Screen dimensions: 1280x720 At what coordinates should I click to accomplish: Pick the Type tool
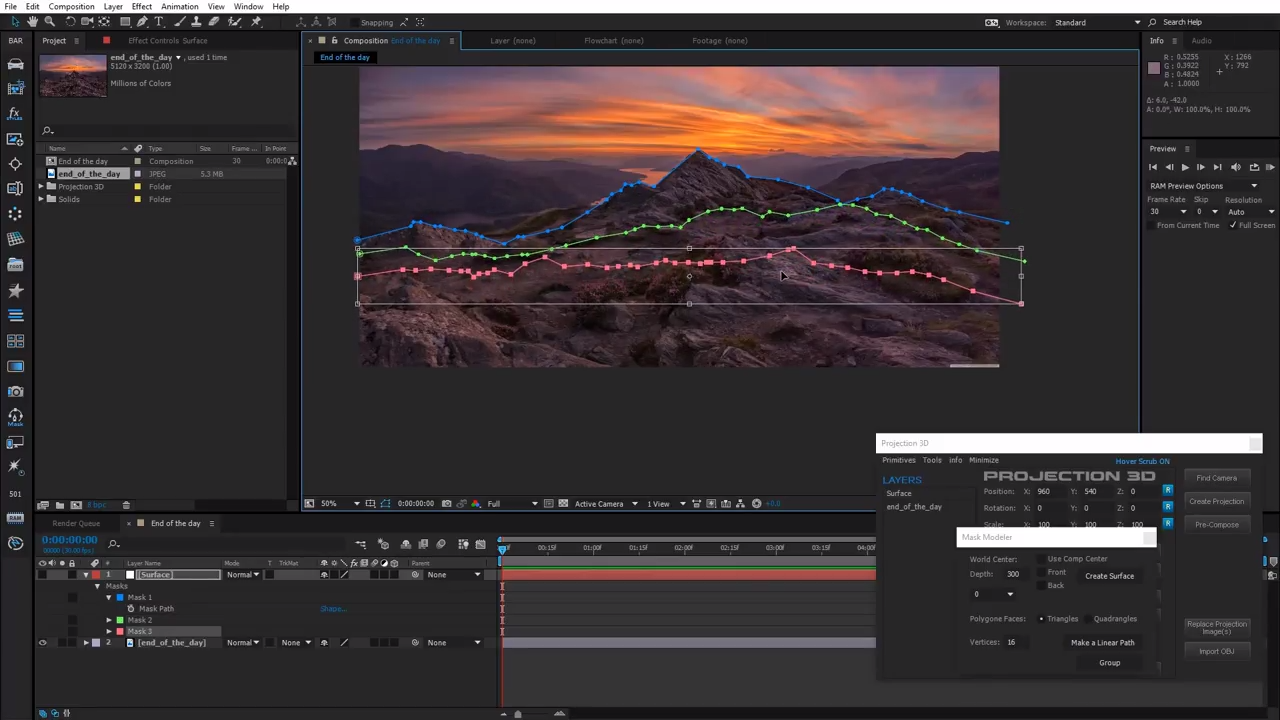point(159,22)
